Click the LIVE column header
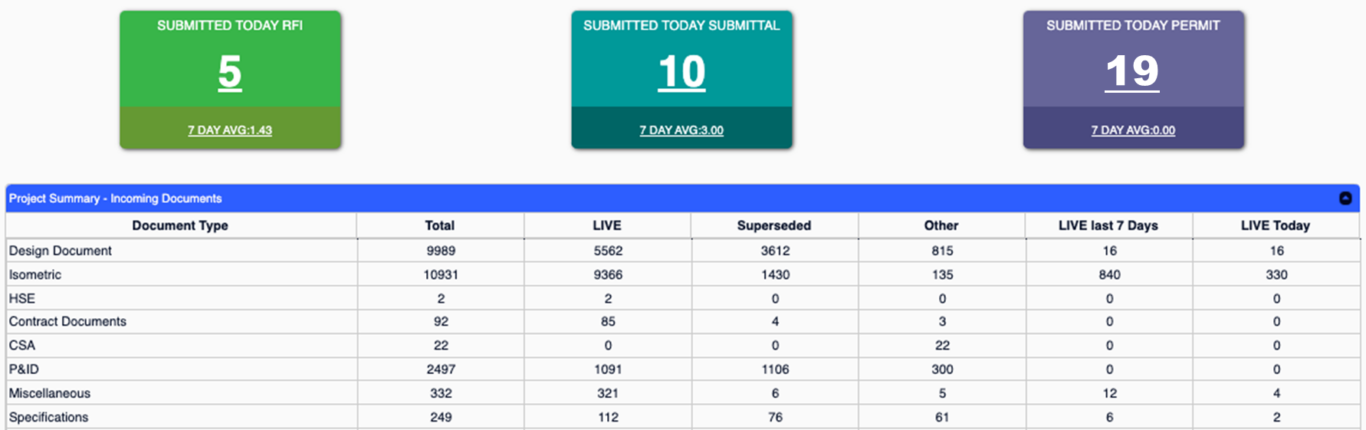The height and width of the screenshot is (430, 1366). (607, 226)
